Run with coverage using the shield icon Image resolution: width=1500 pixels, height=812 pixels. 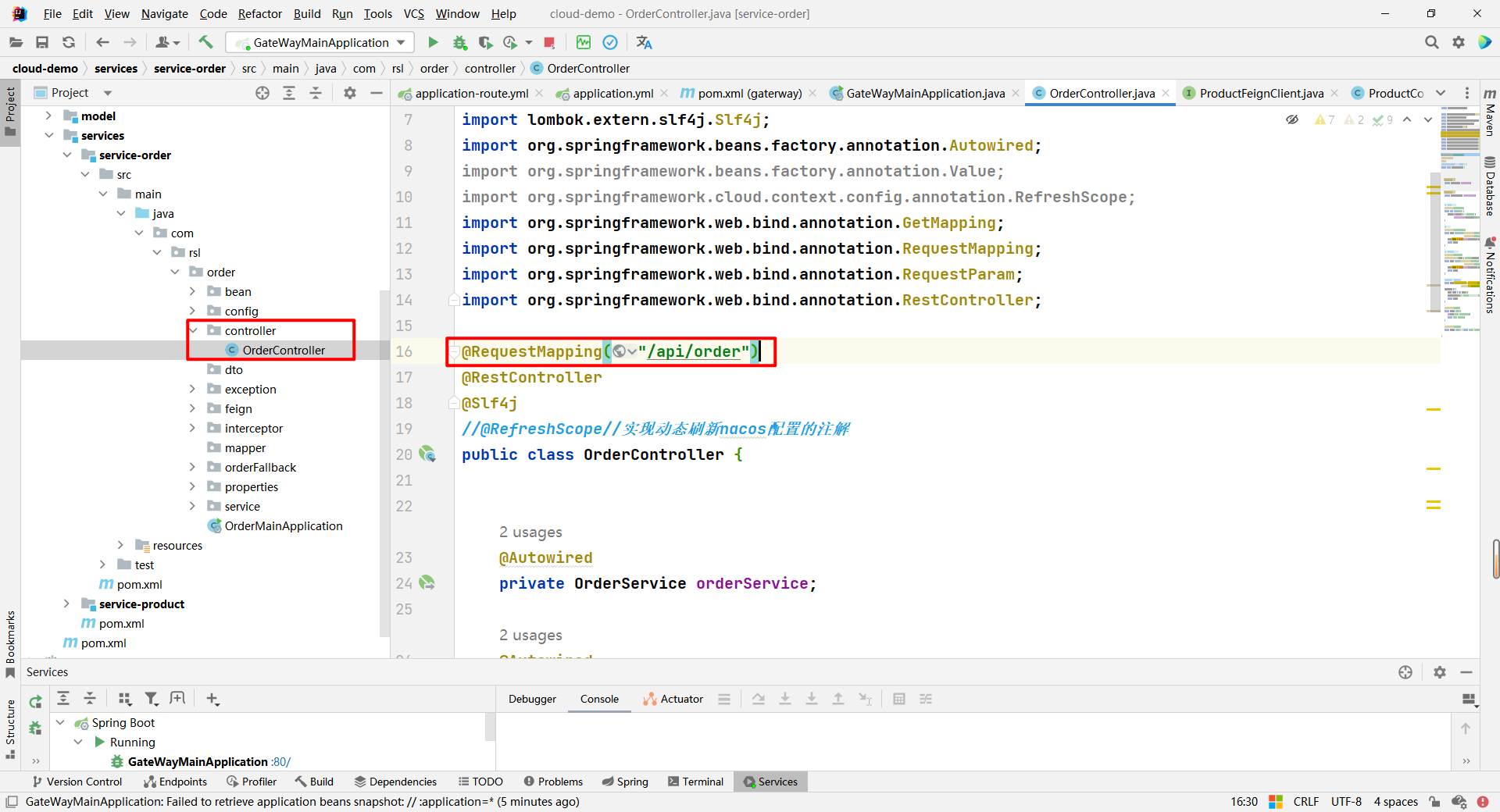(485, 42)
